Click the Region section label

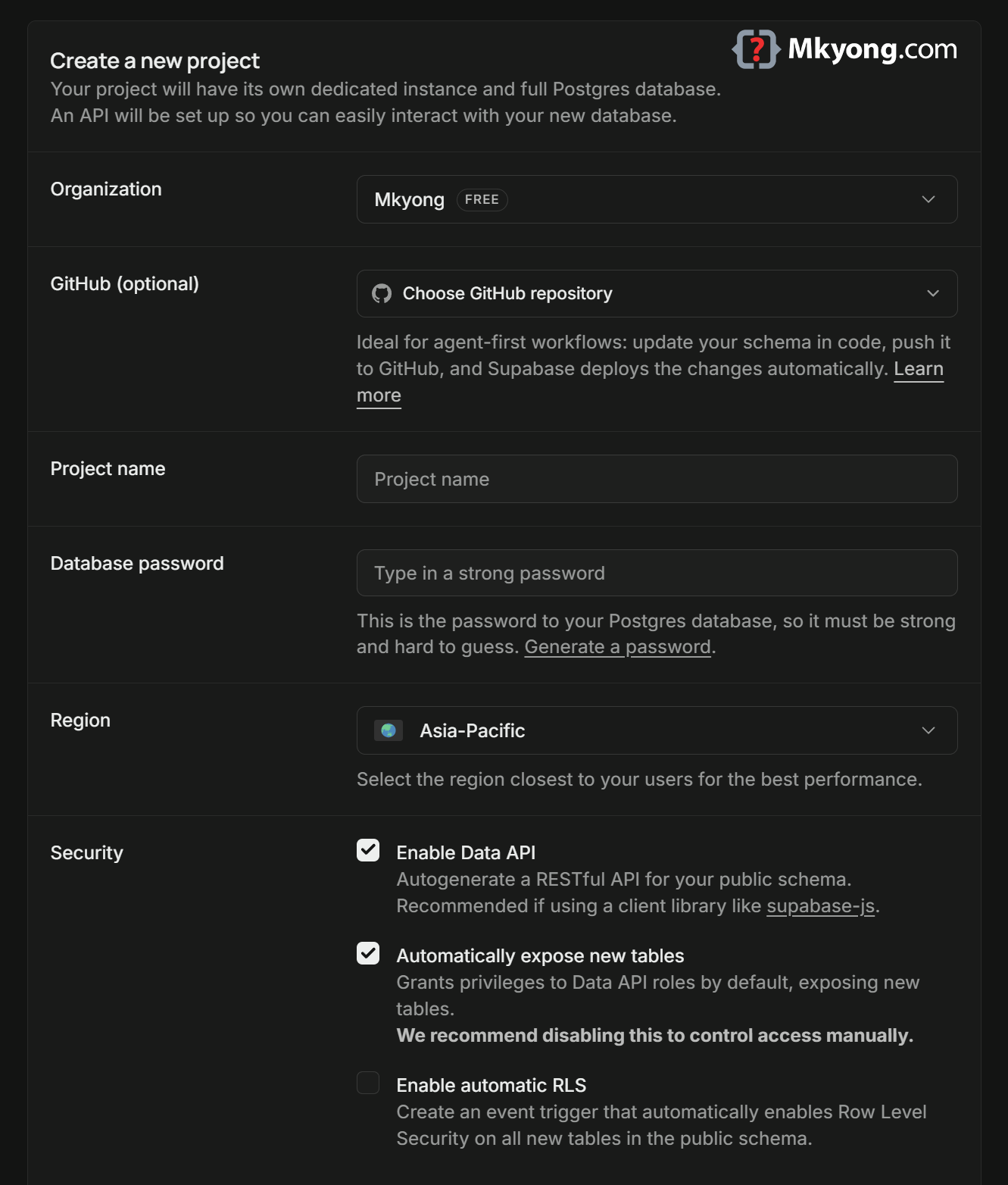[80, 720]
